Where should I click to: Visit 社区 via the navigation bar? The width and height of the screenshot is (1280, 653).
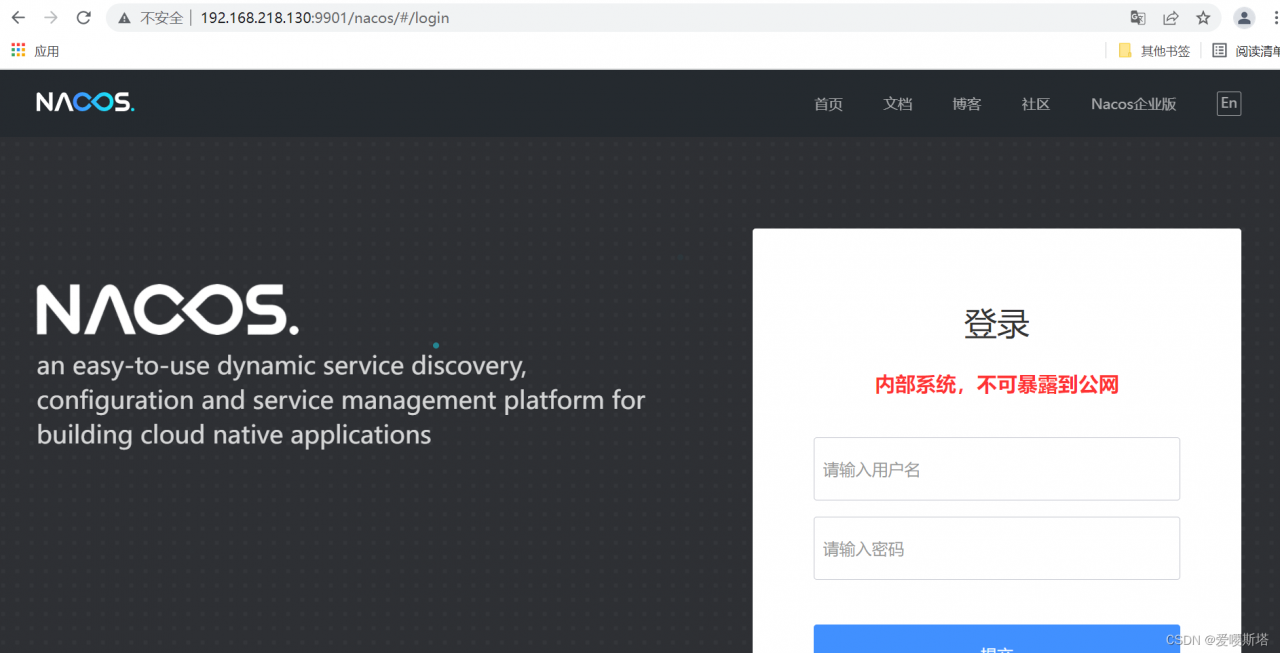click(1035, 103)
